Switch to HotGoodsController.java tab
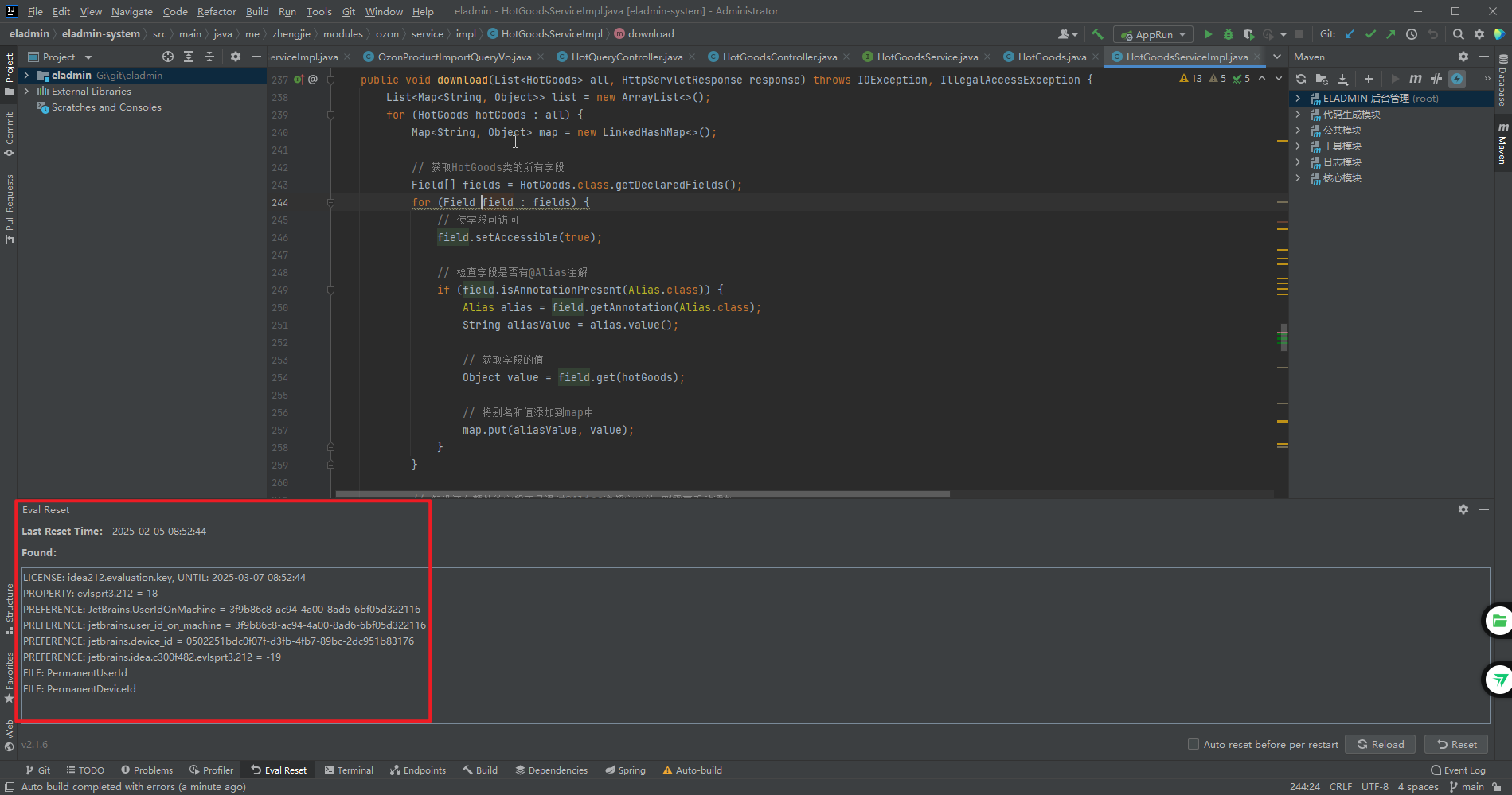This screenshot has height=795, width=1512. click(779, 57)
